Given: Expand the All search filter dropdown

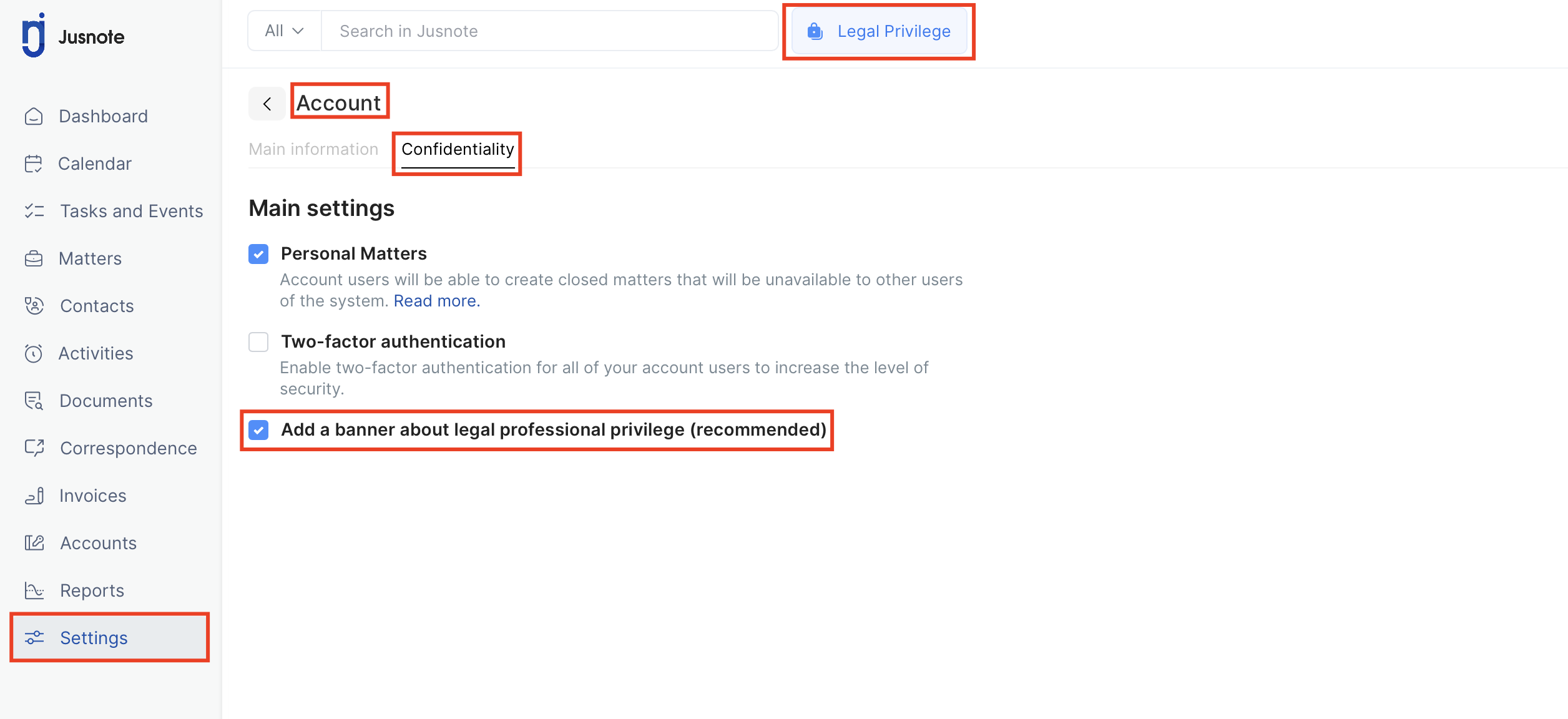Looking at the screenshot, I should pyautogui.click(x=284, y=31).
